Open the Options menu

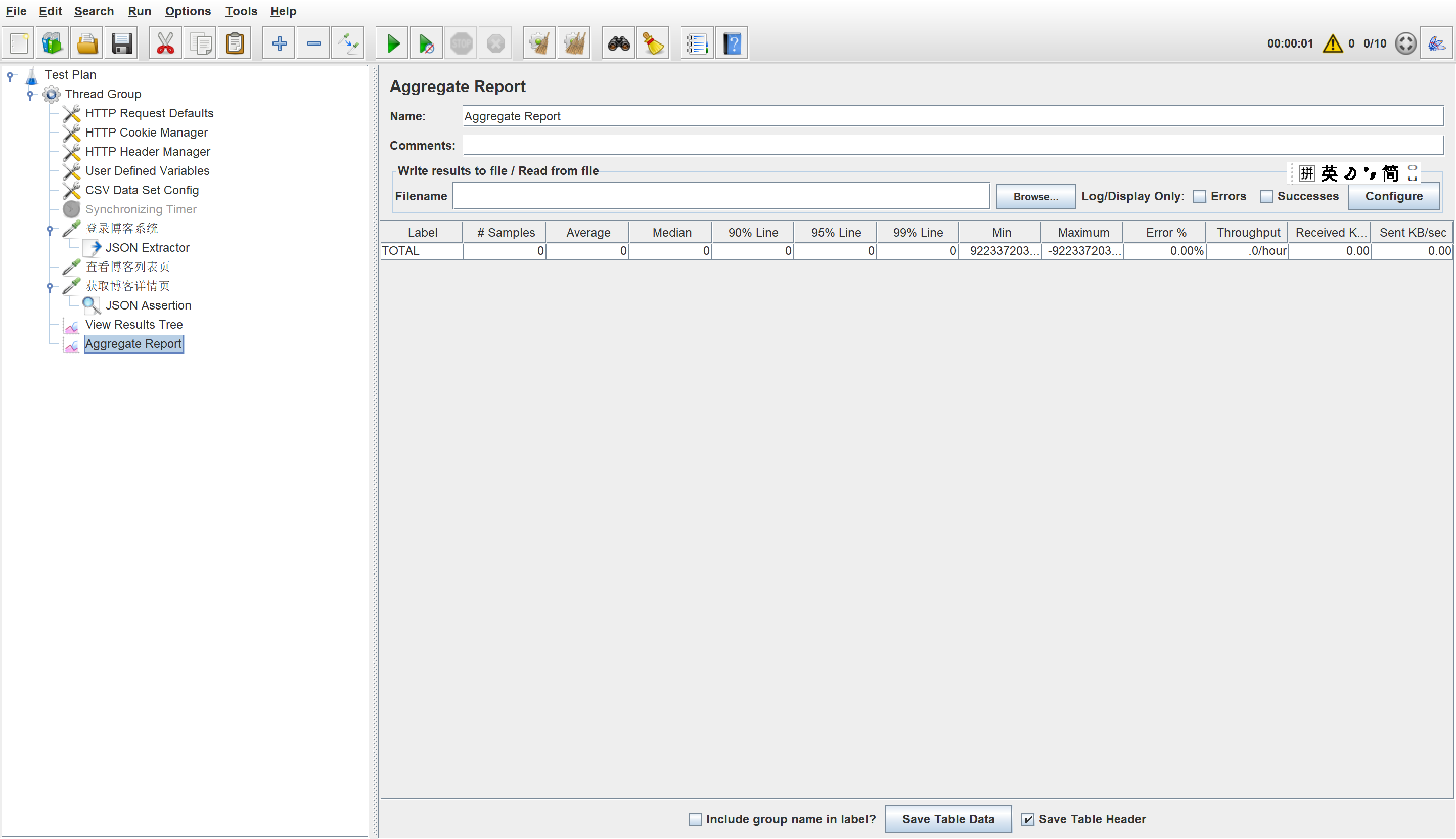188,11
